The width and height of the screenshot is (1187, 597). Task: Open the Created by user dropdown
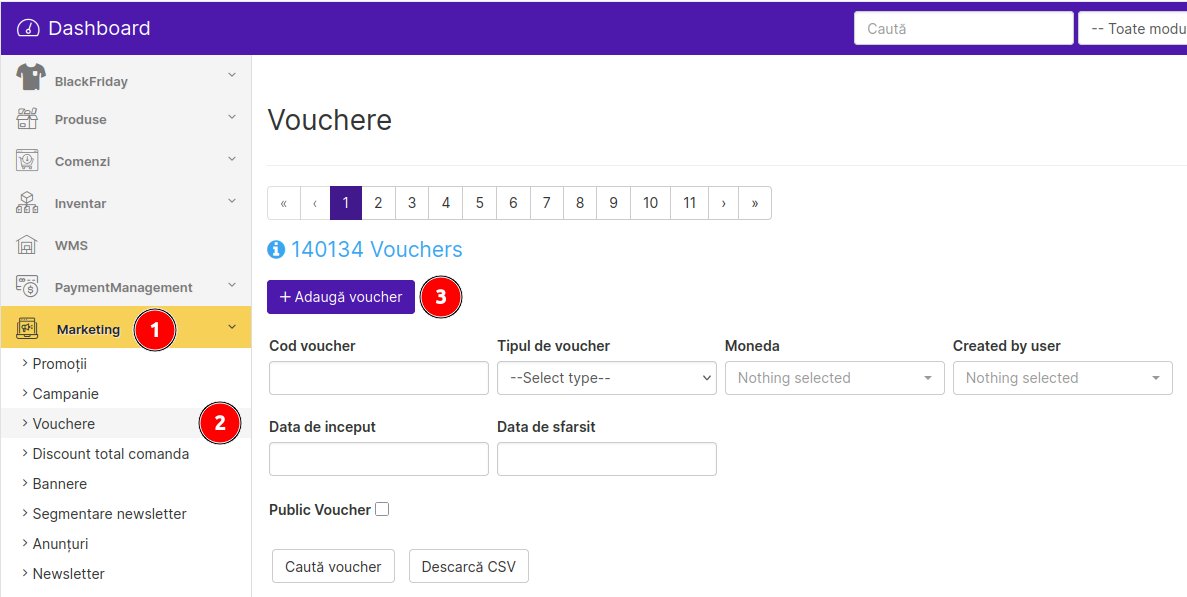tap(1062, 378)
